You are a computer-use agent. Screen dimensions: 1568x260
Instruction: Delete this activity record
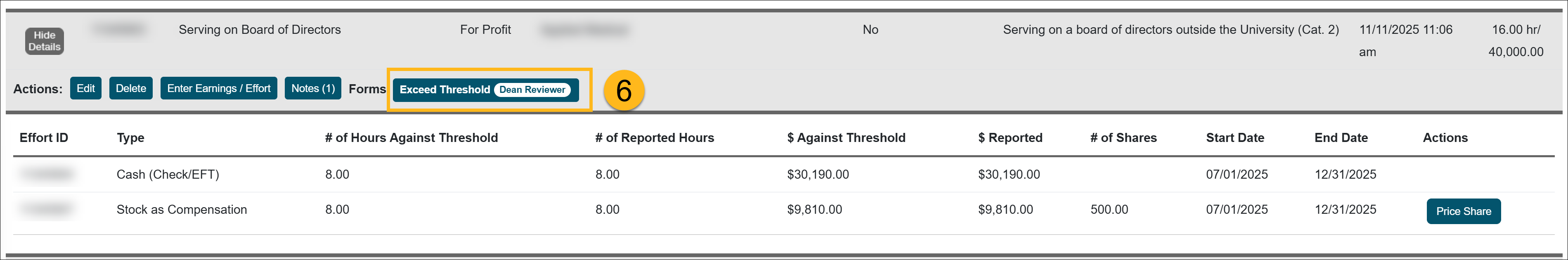coord(131,88)
